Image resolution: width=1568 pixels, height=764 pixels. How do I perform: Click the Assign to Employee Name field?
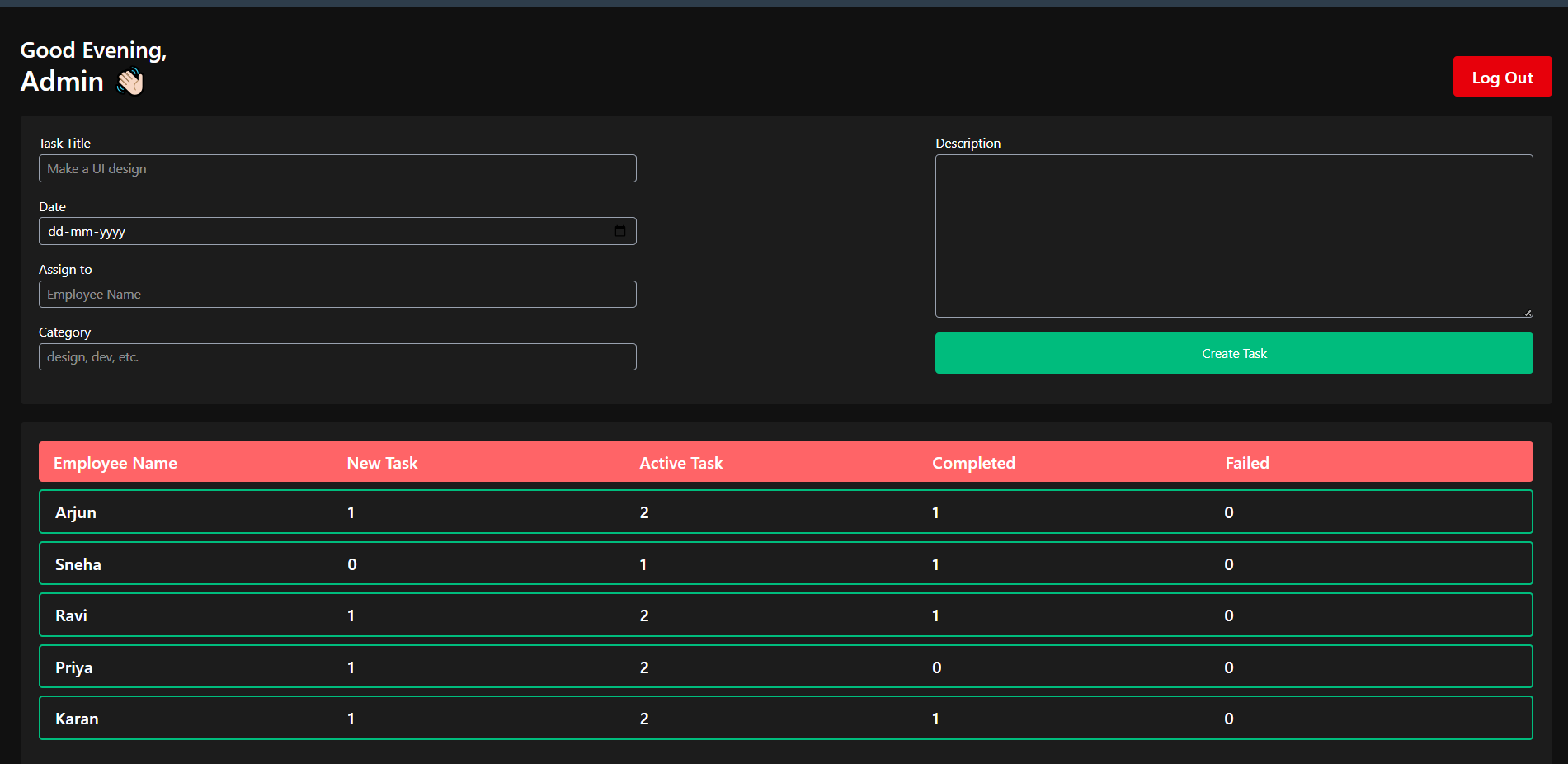pos(337,295)
